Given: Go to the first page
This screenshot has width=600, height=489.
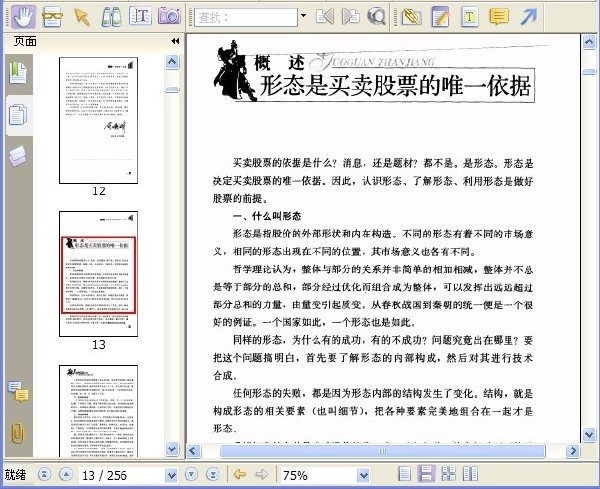Looking at the screenshot, I should click(45, 475).
